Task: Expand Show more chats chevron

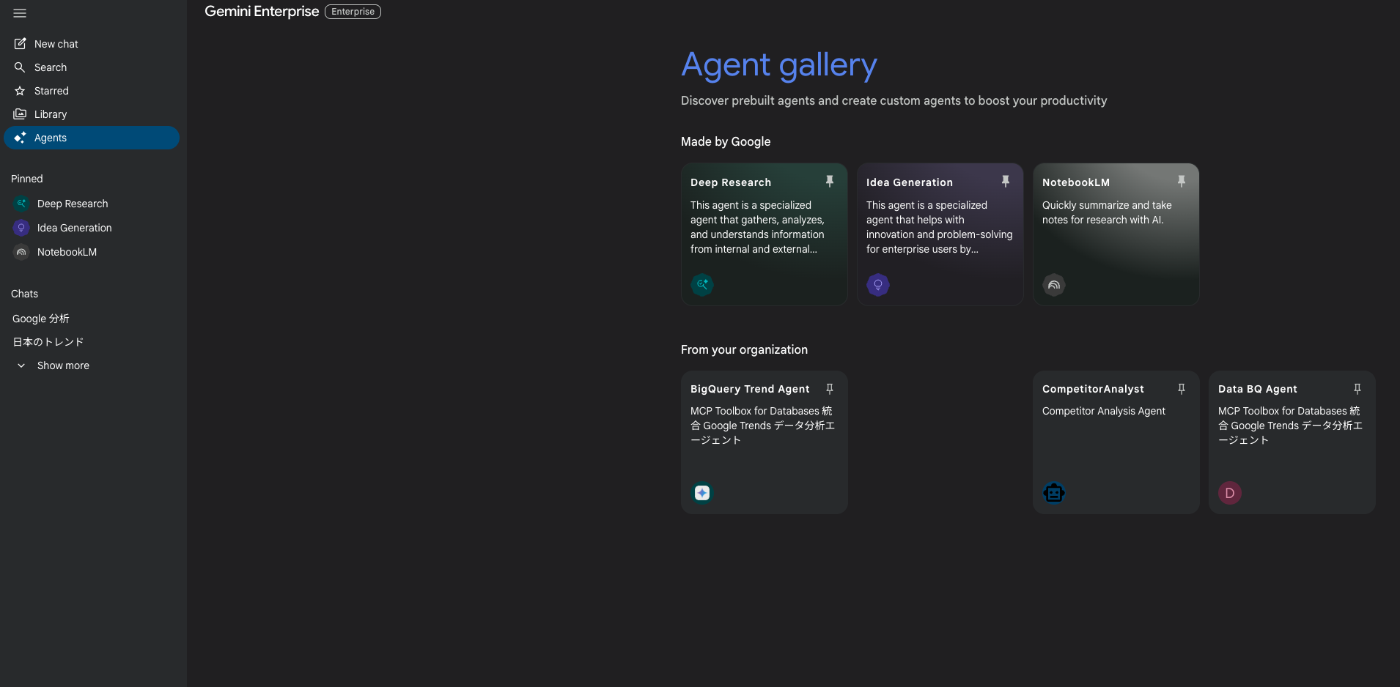Action: pos(21,366)
